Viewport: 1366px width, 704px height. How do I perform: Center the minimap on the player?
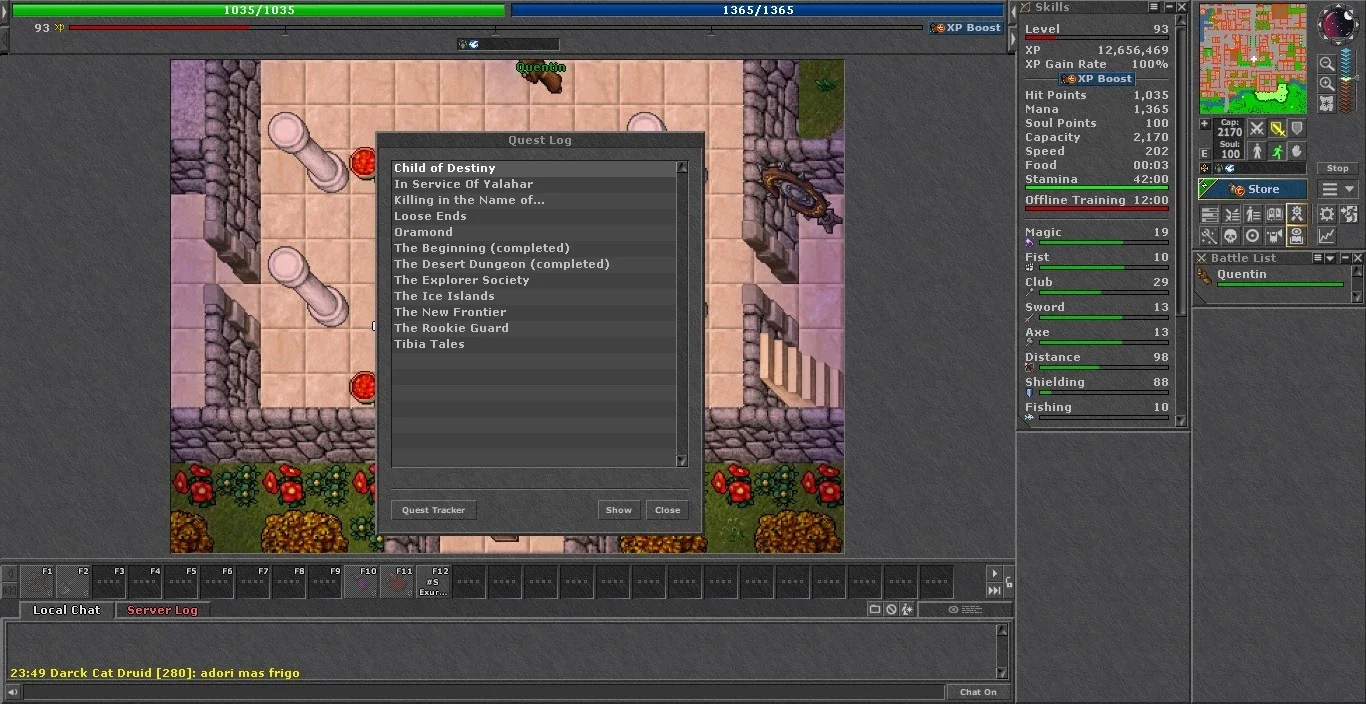pyautogui.click(x=1327, y=103)
